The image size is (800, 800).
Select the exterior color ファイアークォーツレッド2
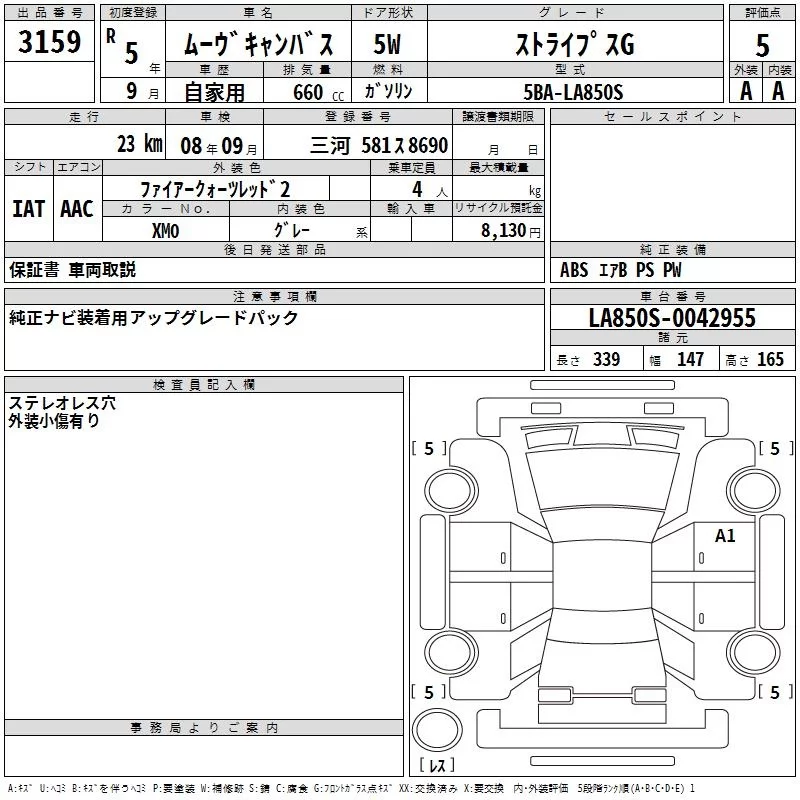(x=215, y=189)
